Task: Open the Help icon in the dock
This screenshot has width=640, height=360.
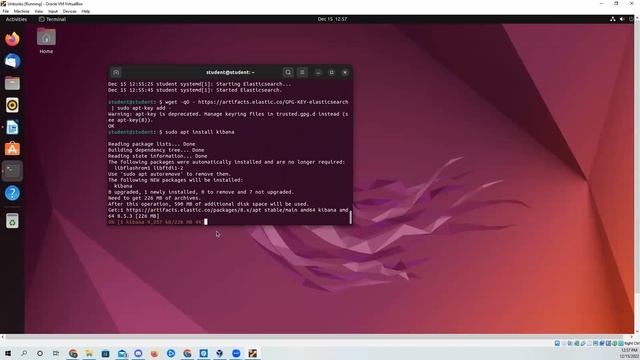Action: click(x=12, y=193)
